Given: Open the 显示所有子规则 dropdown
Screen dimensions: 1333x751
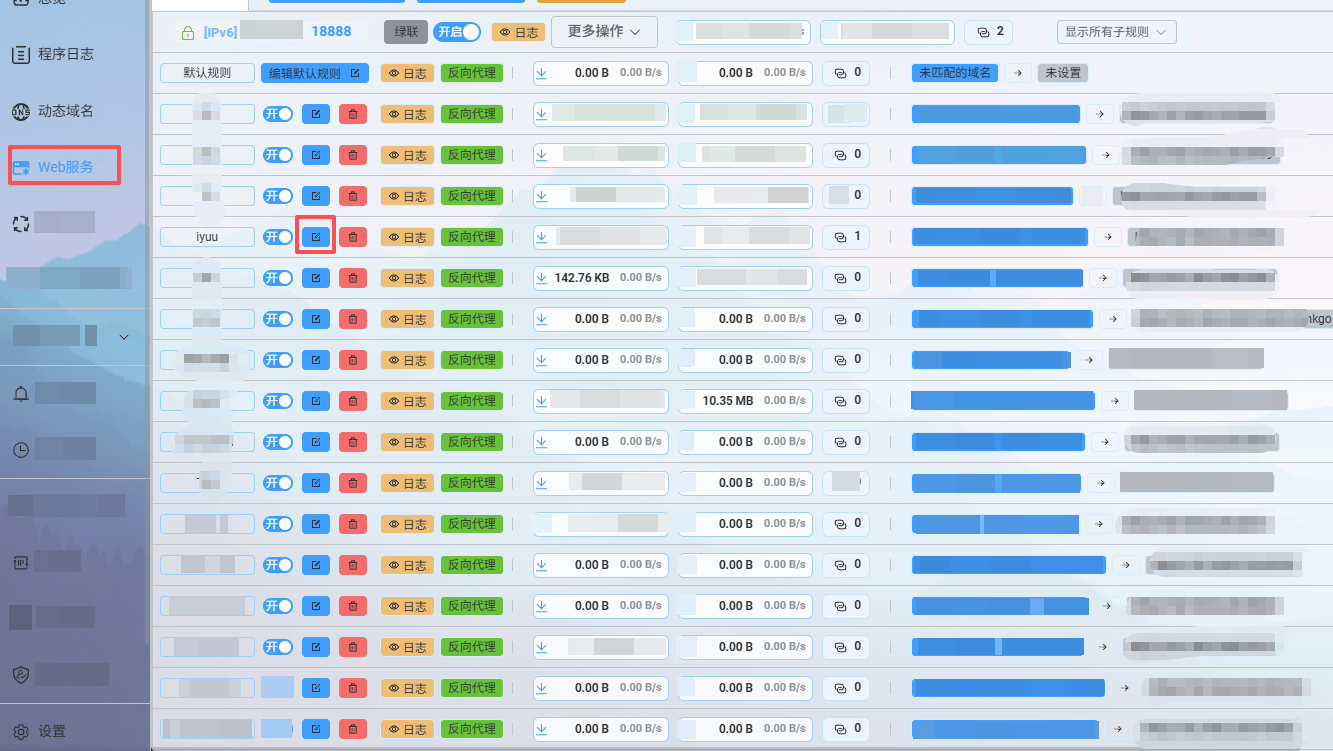Looking at the screenshot, I should (1117, 31).
